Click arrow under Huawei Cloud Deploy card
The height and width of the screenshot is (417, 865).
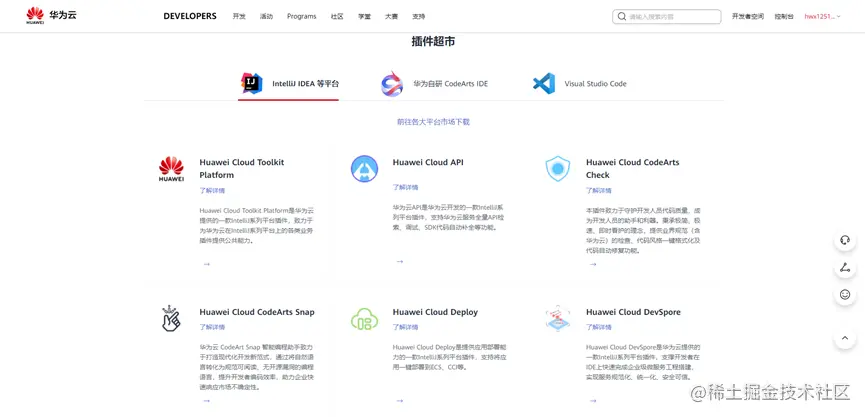[400, 401]
